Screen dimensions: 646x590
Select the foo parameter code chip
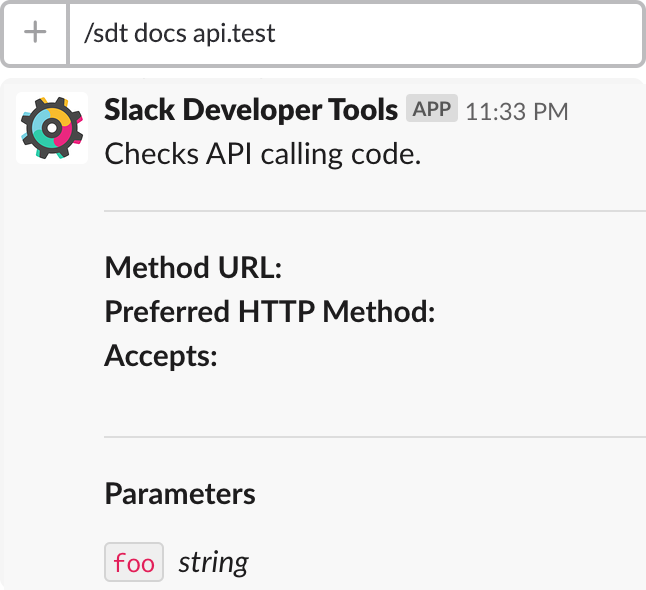coord(134,562)
